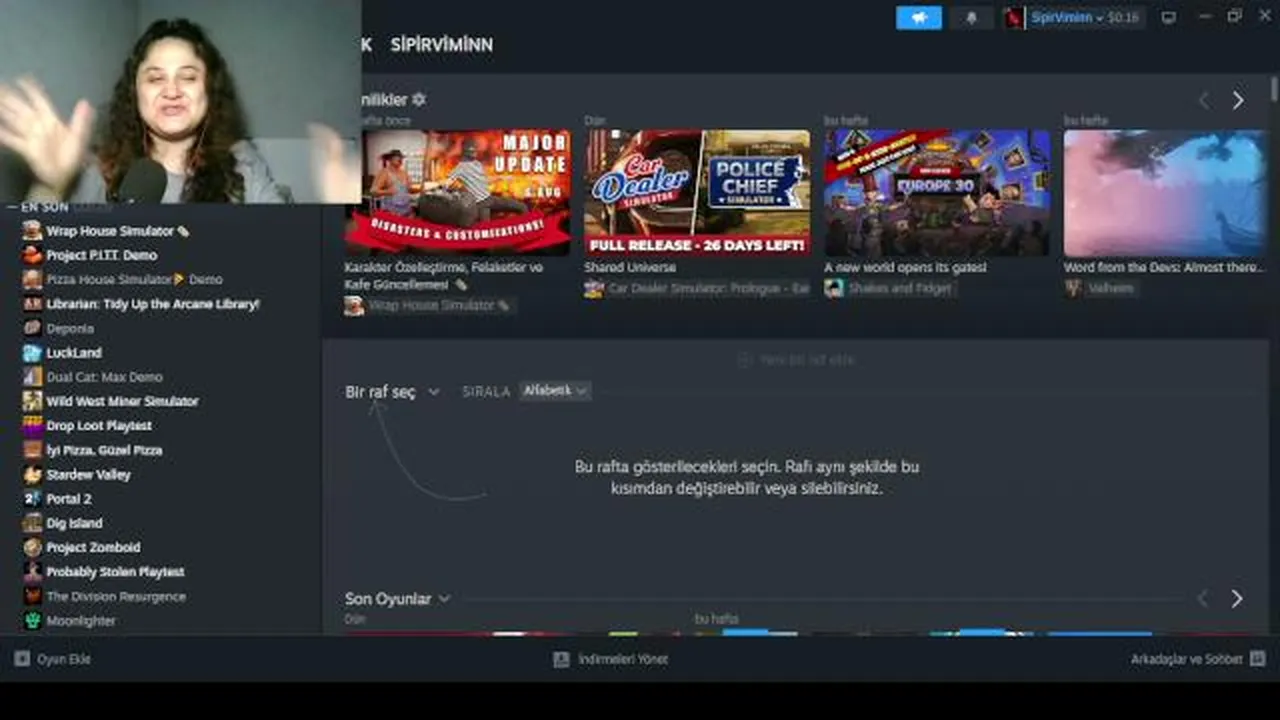Show previous news items in Yenilikler
The width and height of the screenshot is (1280, 720).
[1204, 100]
